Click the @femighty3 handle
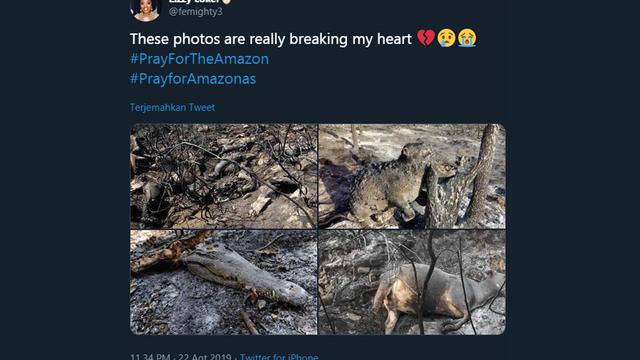Viewport: 640px width, 360px height. (196, 12)
